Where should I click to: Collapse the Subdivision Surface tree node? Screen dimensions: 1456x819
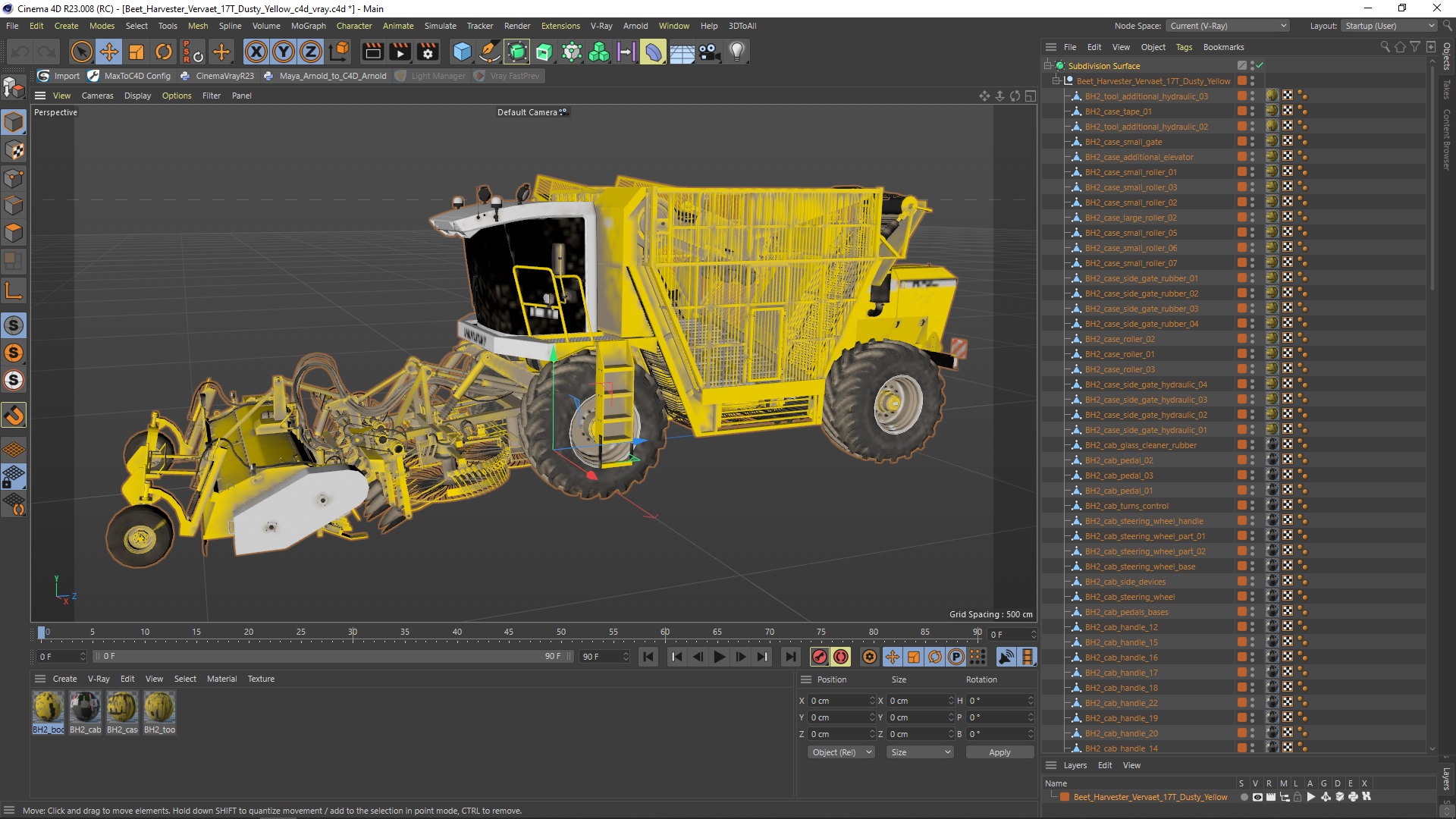coord(1048,66)
